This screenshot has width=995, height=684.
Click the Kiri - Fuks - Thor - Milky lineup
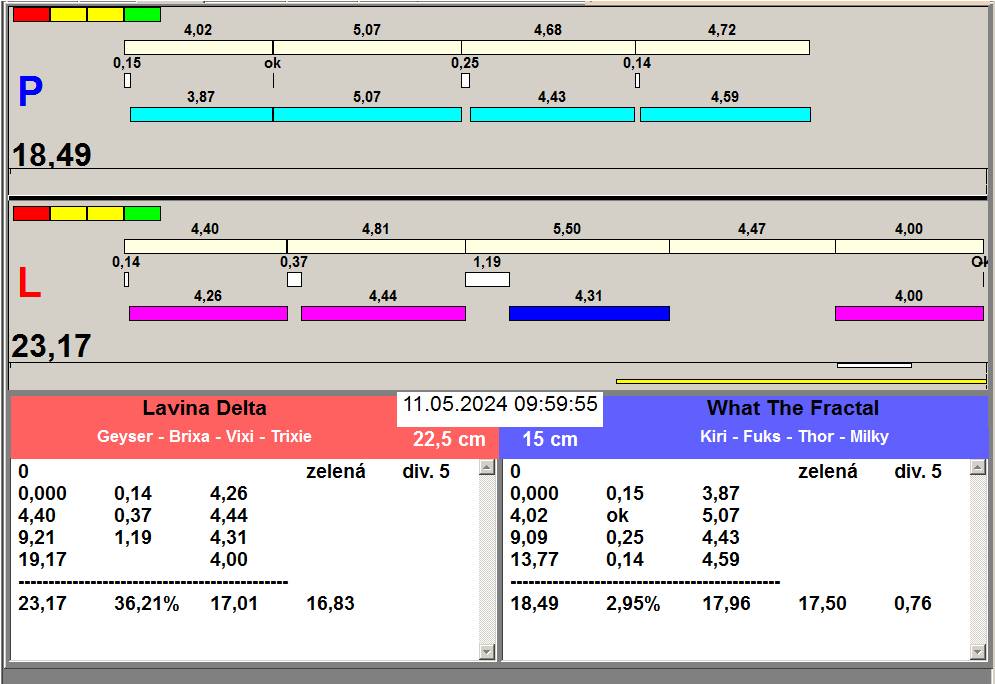[794, 437]
